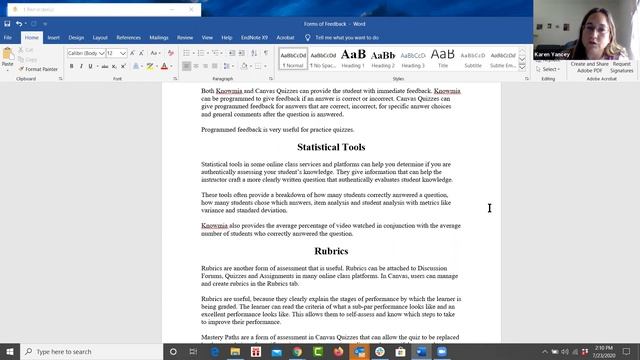Increase the paragraph indent
This screenshot has height=360, width=640.
(242, 53)
